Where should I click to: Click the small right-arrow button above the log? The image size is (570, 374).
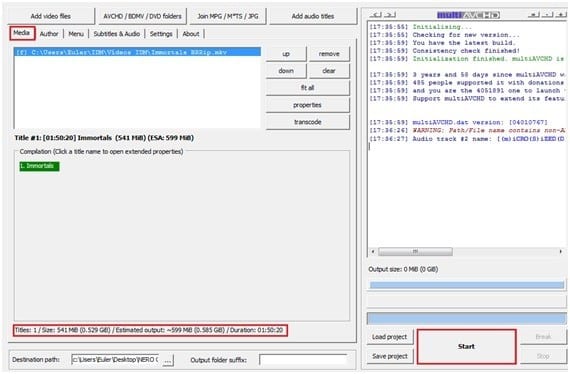(390, 15)
